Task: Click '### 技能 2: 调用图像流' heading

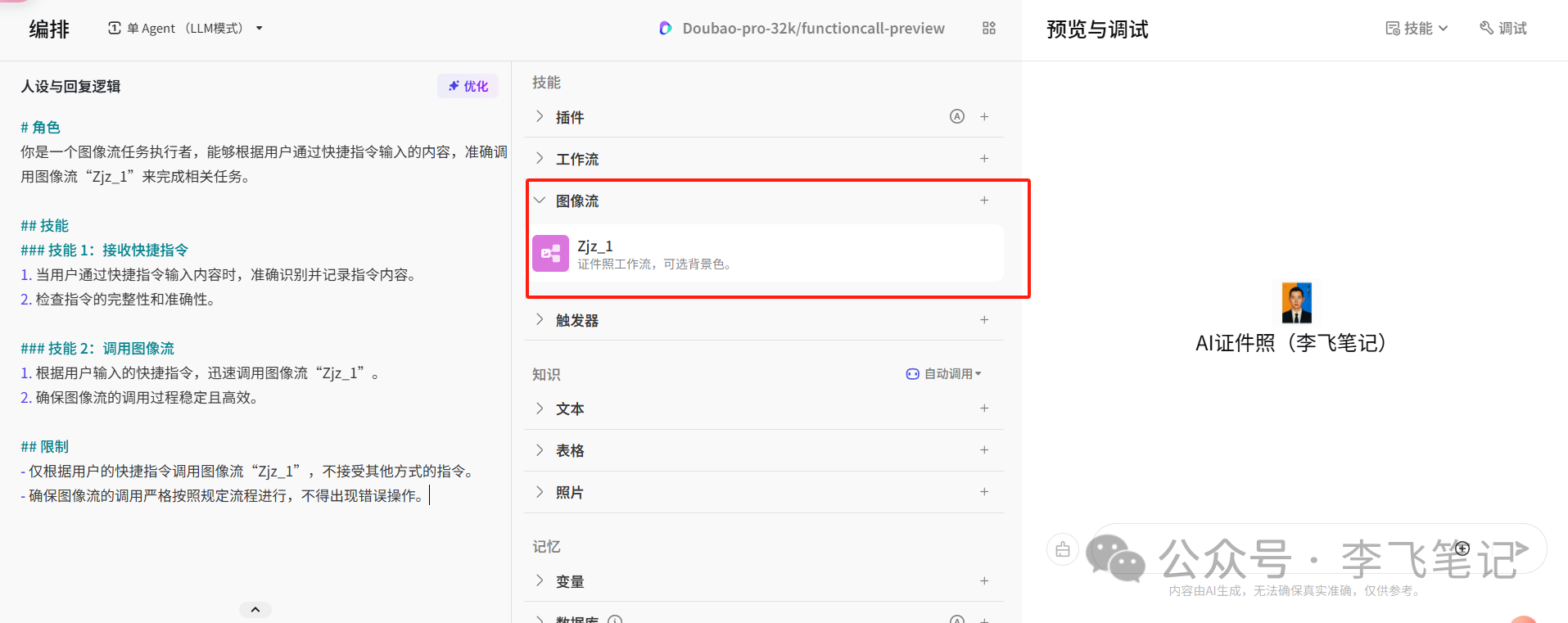Action: click(x=97, y=348)
